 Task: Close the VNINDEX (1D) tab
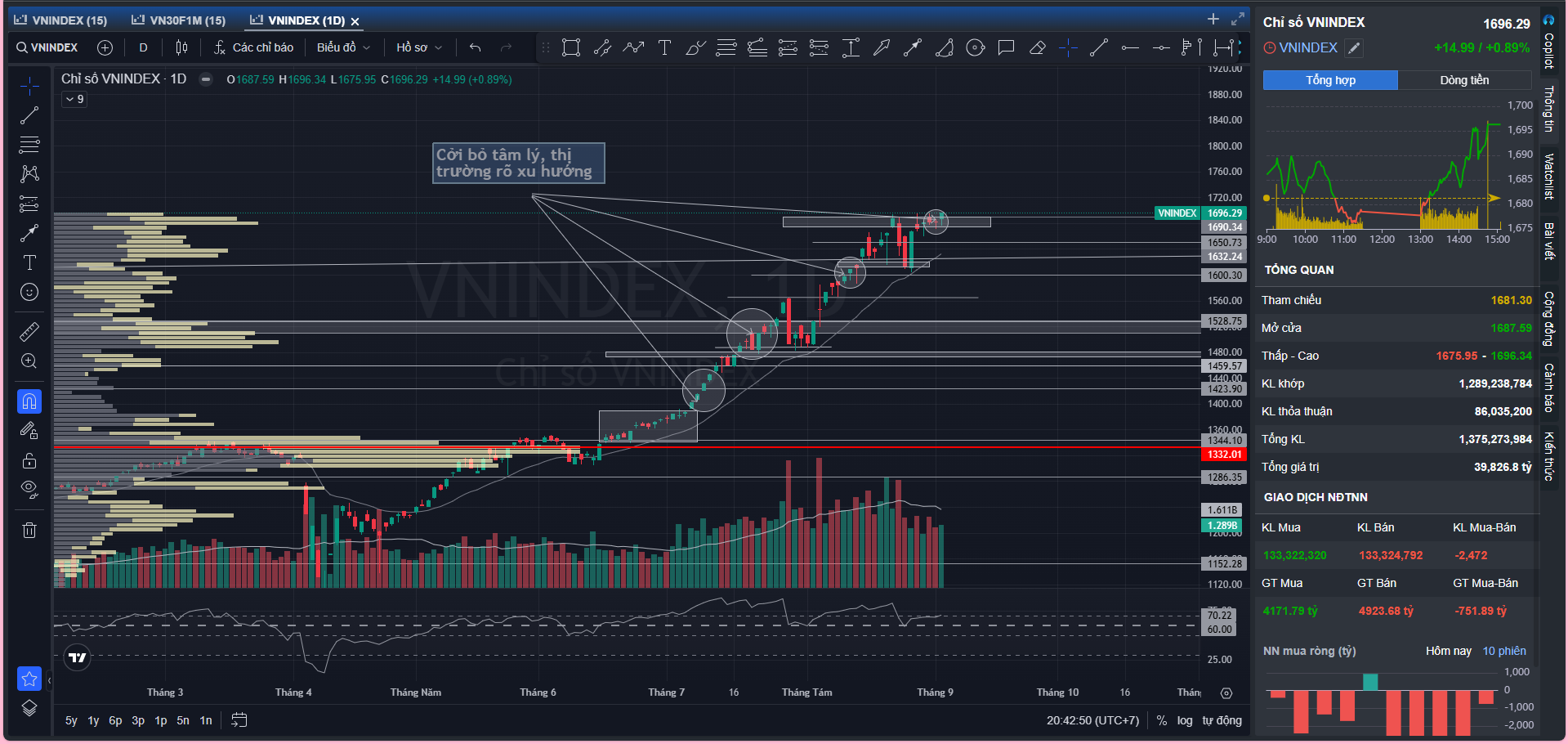355,21
